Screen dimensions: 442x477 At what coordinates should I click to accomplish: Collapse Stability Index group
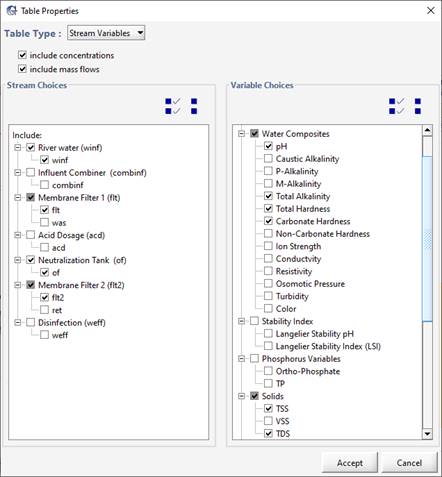pos(242,321)
